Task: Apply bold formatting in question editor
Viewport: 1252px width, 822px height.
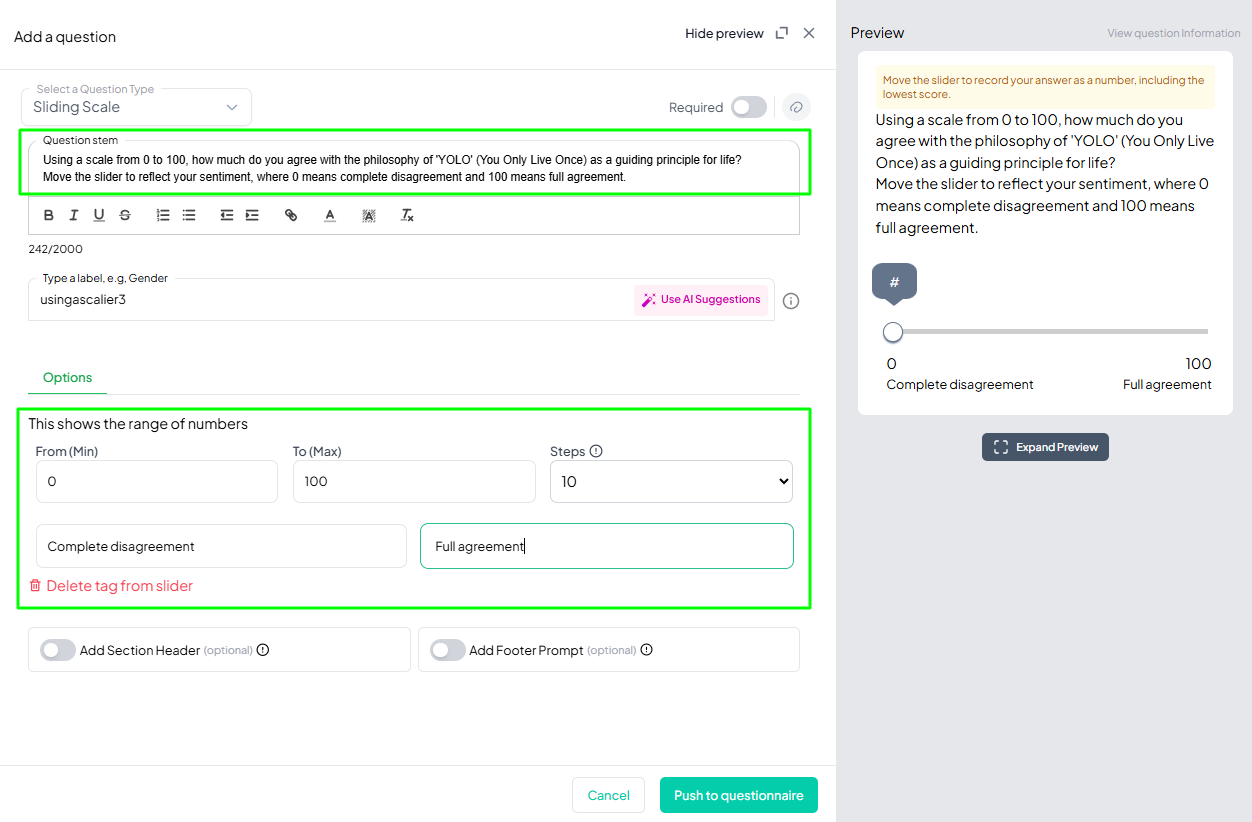Action: click(x=49, y=215)
